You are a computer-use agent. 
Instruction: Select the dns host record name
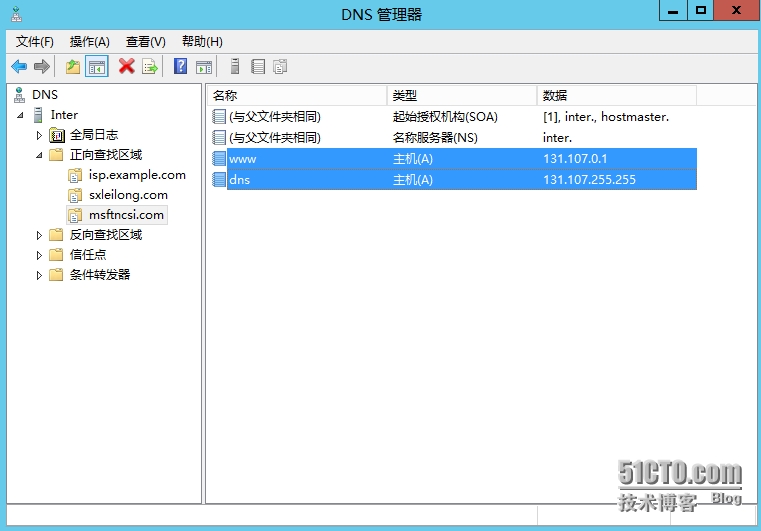point(240,180)
